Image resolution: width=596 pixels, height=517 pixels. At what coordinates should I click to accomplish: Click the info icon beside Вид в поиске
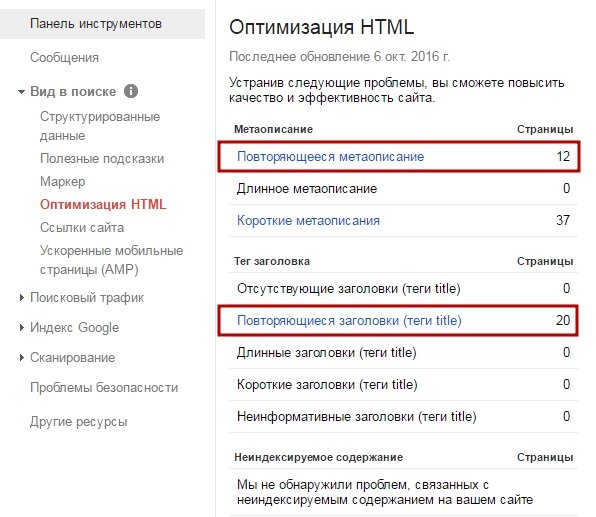131,91
